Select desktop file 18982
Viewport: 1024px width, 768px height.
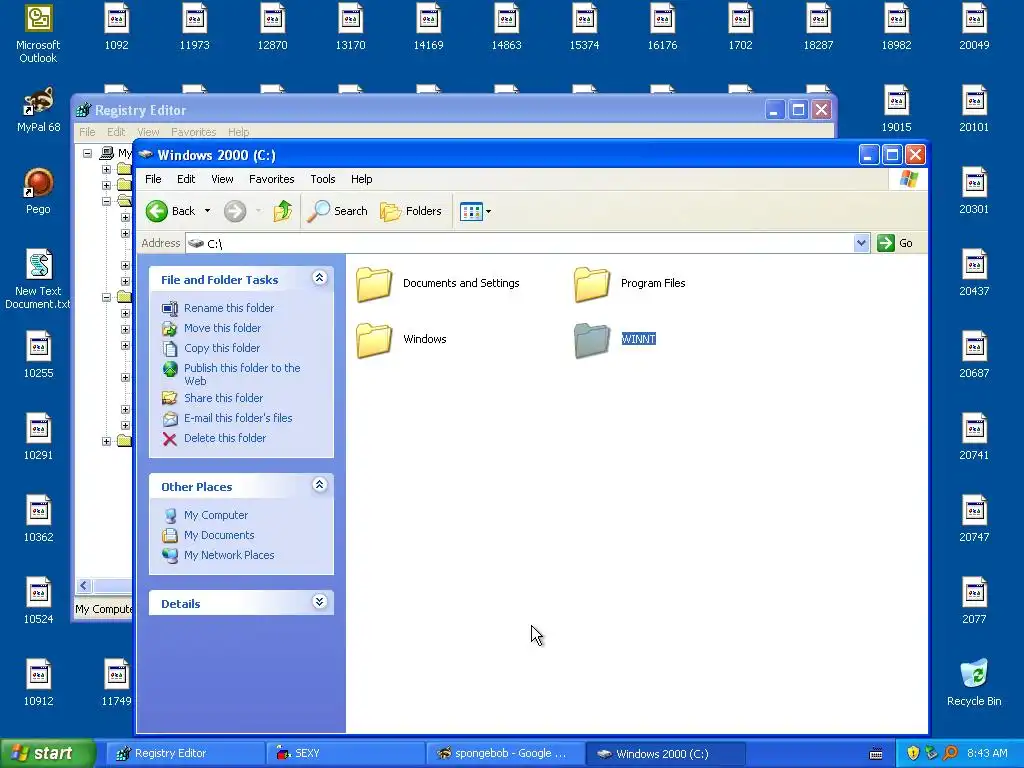896,27
